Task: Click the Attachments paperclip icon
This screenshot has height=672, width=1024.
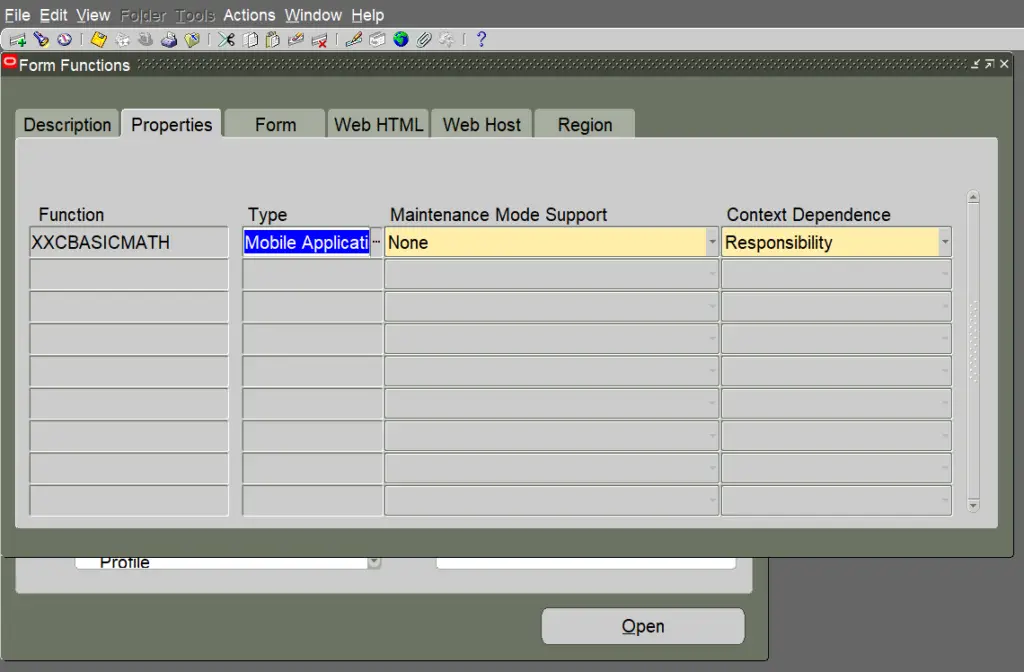Action: coord(423,39)
